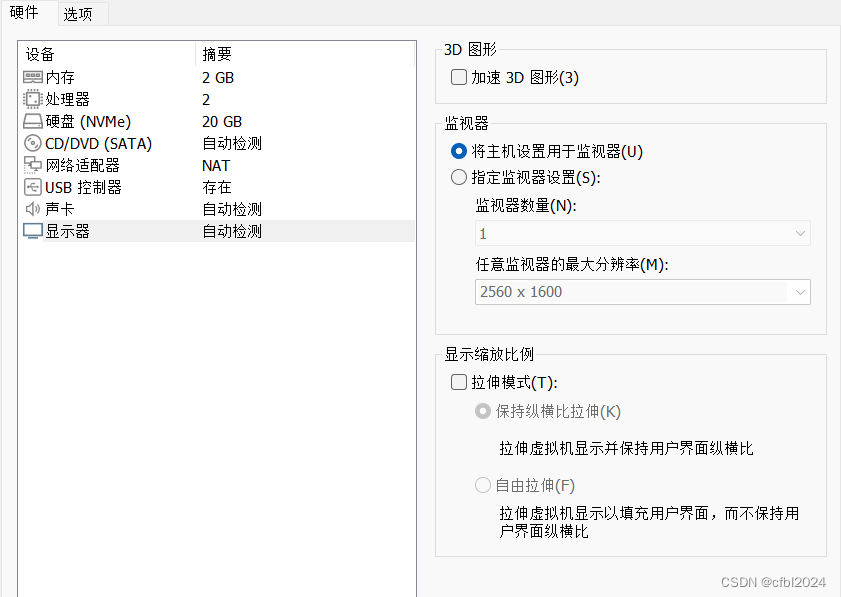
Task: Click 自动检测 summary in the 声卡 row
Action: 232,209
